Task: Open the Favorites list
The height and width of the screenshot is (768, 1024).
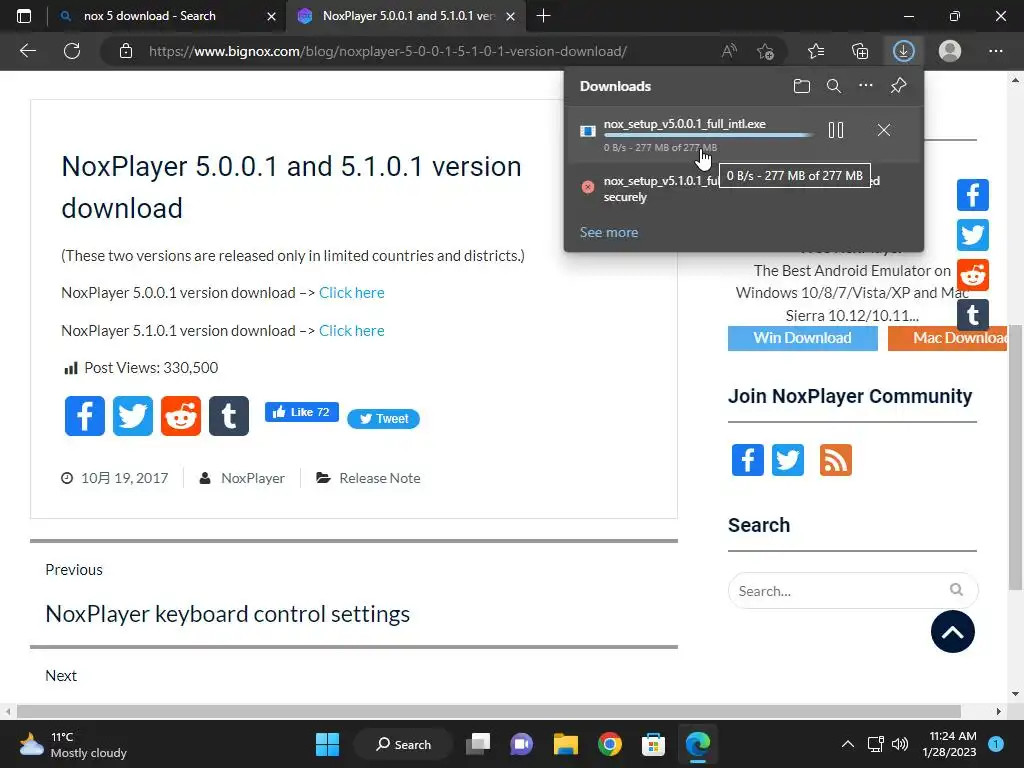Action: coord(816,51)
